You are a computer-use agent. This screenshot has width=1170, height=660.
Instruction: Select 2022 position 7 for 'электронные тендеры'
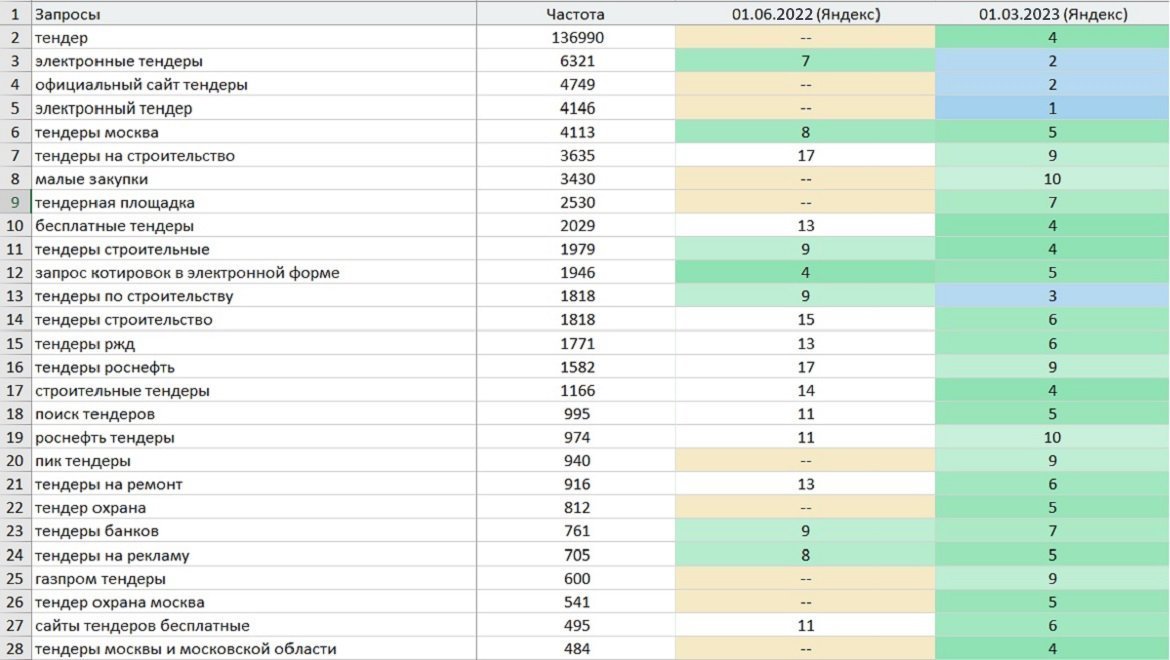coord(805,61)
